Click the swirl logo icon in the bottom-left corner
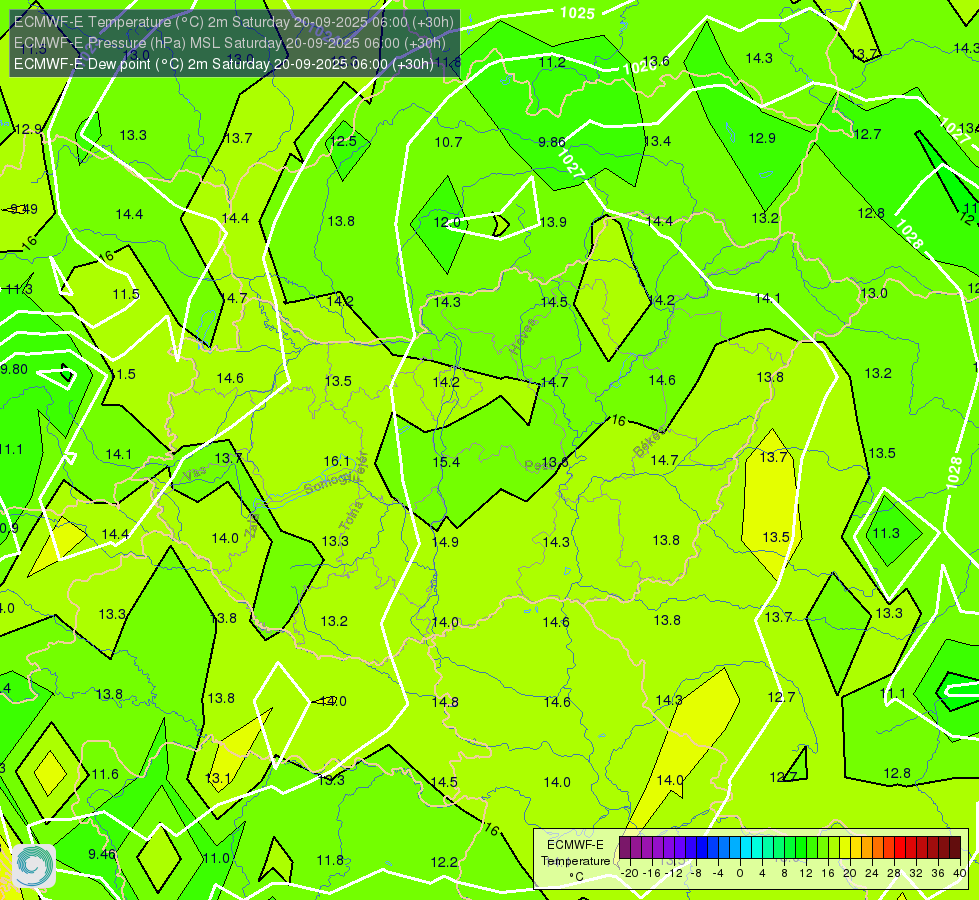Screen dimensions: 979x900 coord(34,866)
